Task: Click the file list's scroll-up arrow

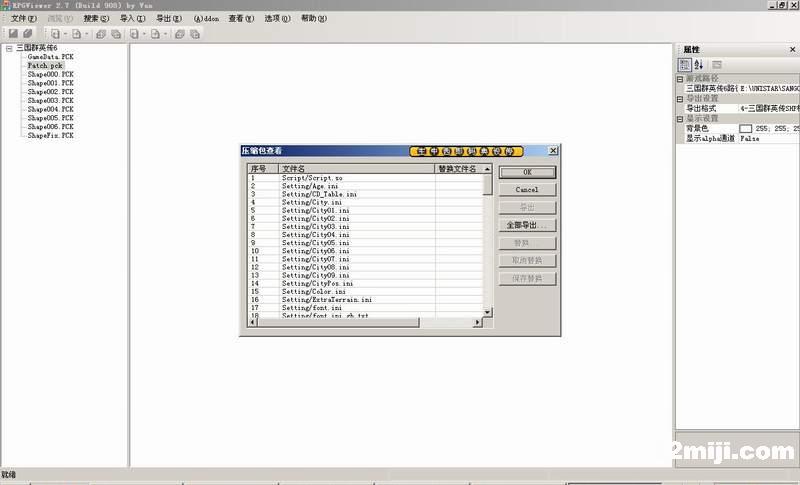Action: tap(488, 169)
